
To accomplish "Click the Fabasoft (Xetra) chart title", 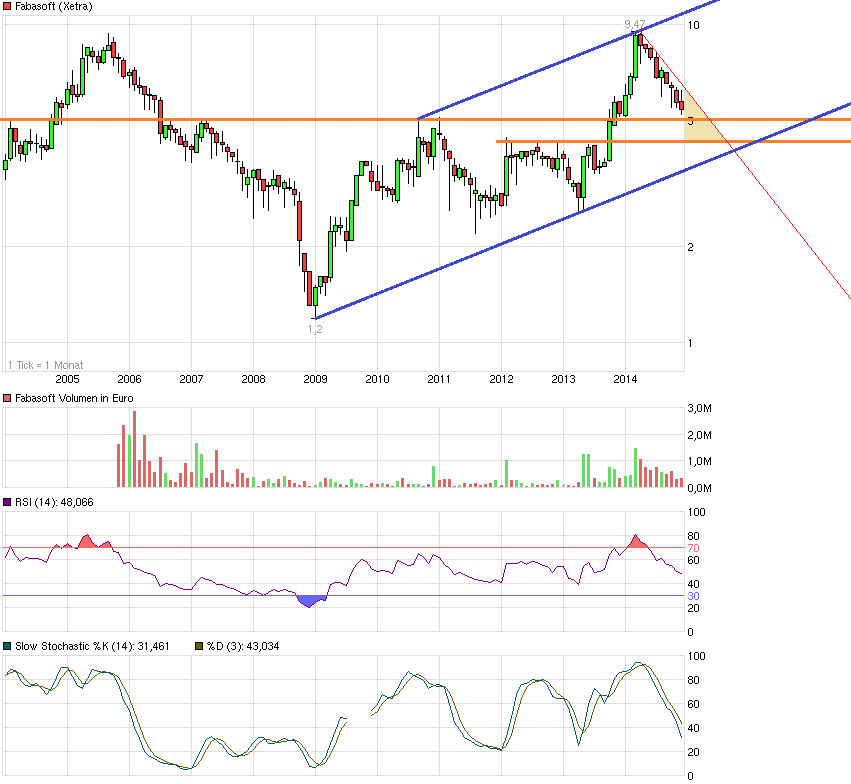I will (x=55, y=7).
